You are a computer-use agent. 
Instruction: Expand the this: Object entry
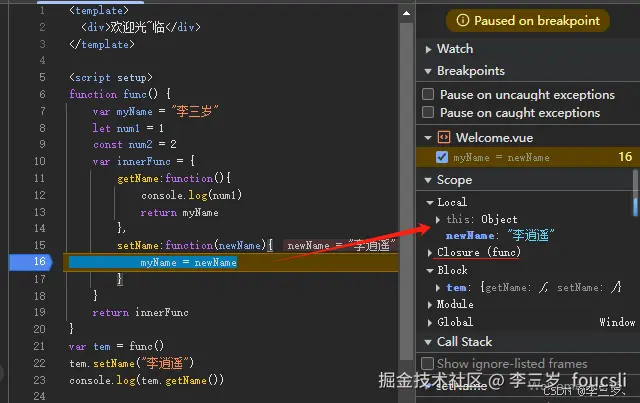[x=438, y=220]
